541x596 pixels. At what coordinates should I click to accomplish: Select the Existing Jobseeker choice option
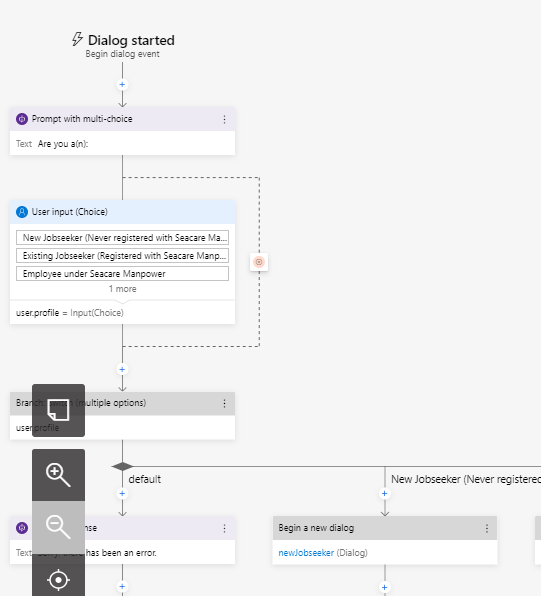coord(122,256)
